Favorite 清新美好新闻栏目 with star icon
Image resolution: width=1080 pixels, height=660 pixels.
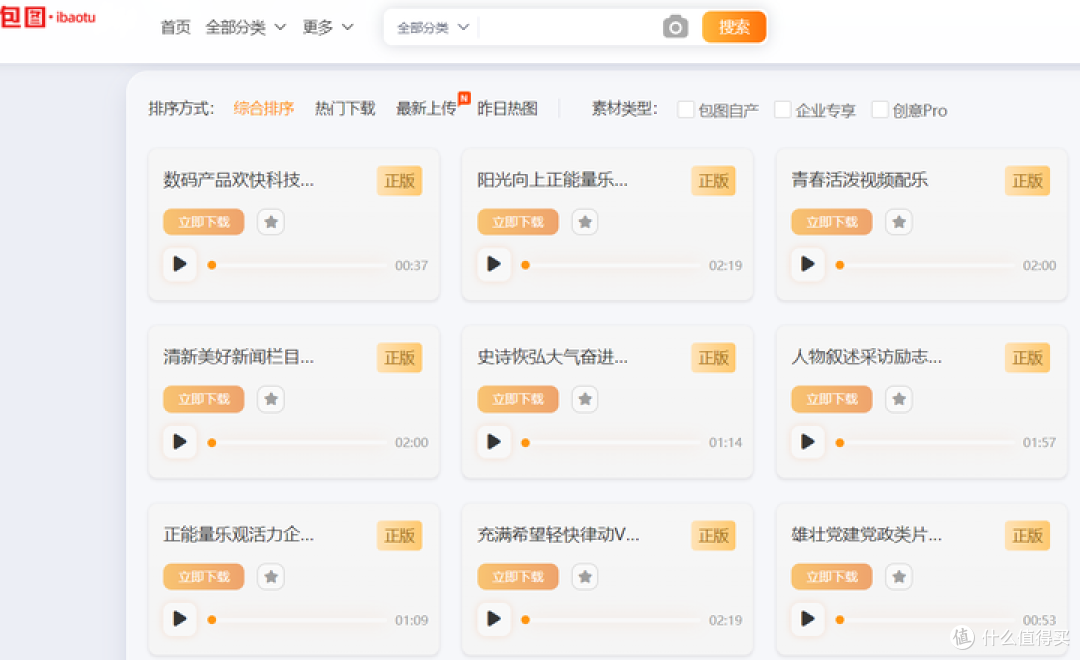pyautogui.click(x=271, y=399)
